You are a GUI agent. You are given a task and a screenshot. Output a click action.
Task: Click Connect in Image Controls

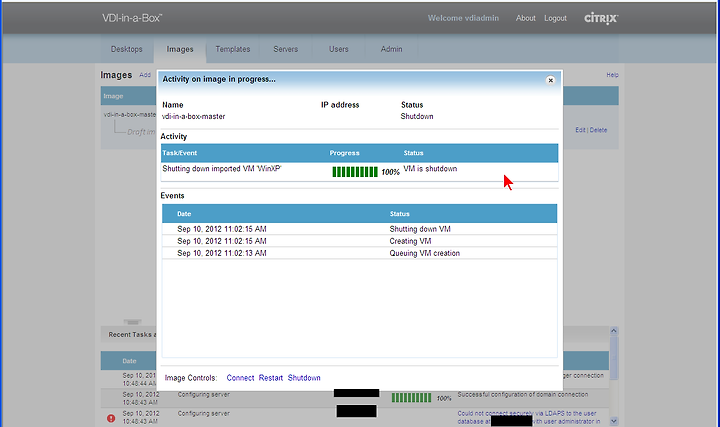click(x=240, y=378)
